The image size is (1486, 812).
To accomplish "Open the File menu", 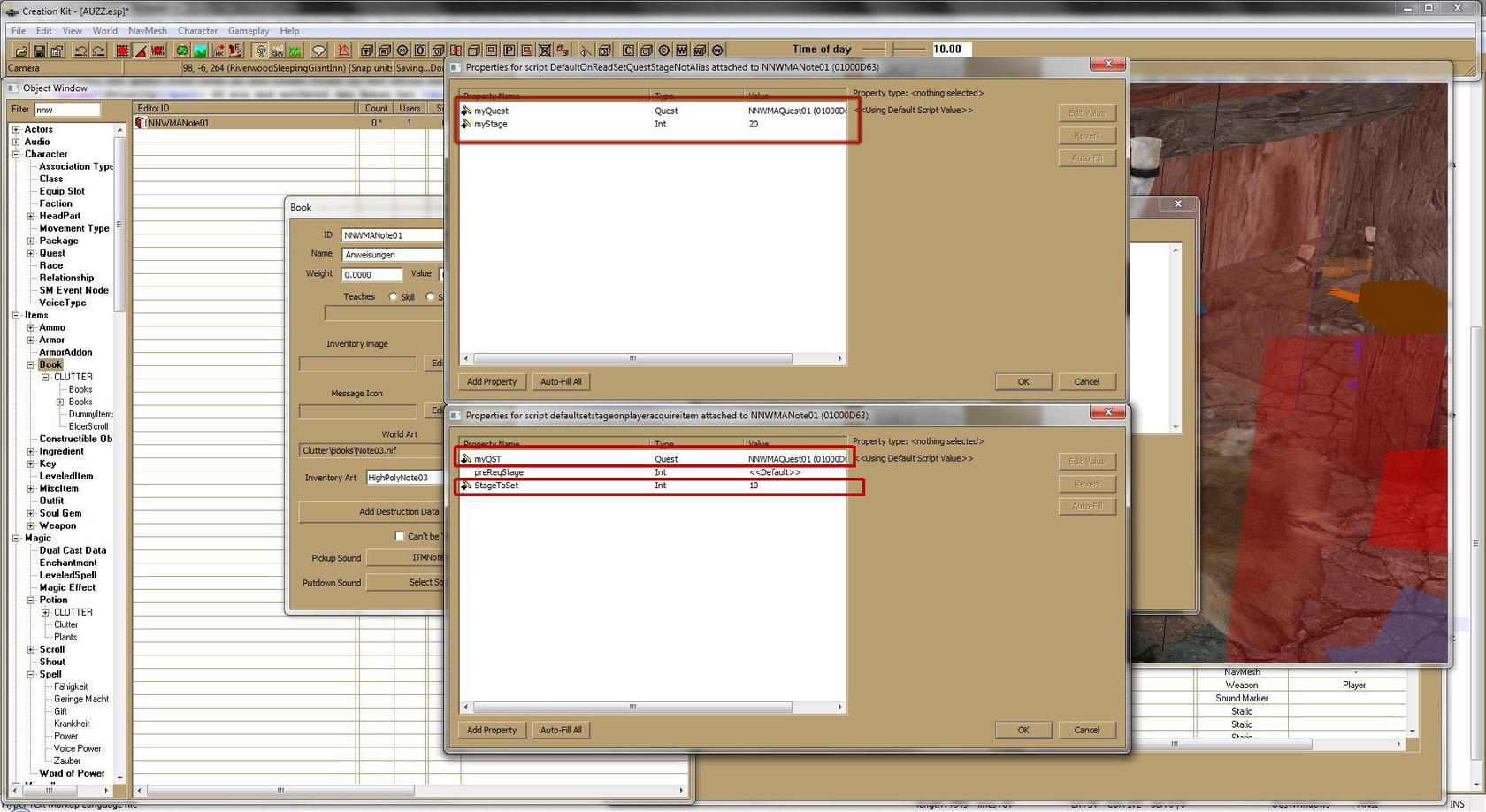I will tap(19, 31).
